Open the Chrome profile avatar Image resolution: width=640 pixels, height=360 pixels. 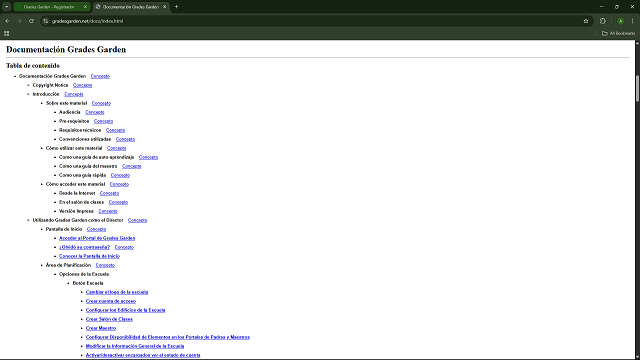pos(620,21)
